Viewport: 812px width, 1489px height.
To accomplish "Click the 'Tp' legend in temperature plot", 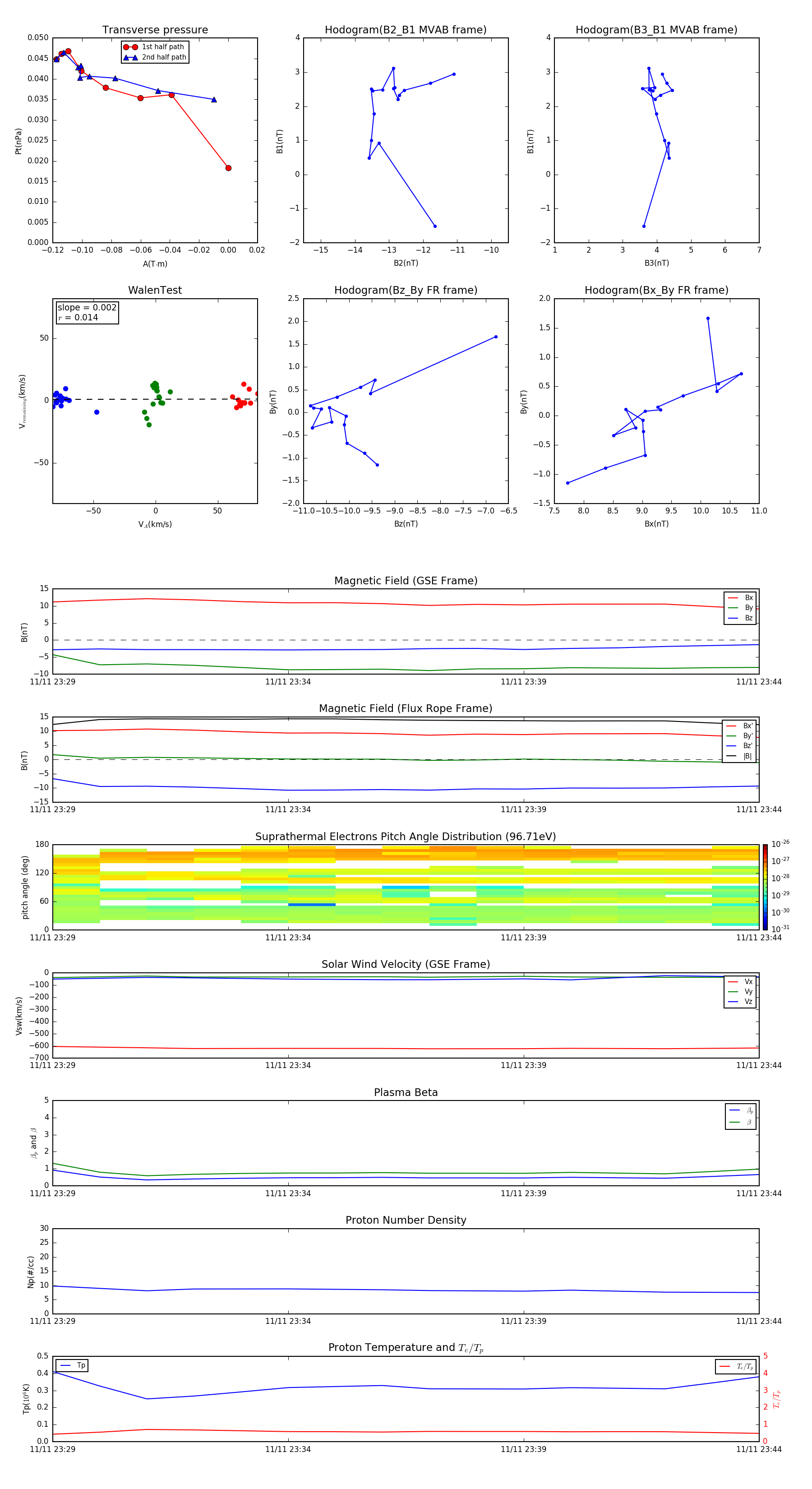I will (72, 1366).
